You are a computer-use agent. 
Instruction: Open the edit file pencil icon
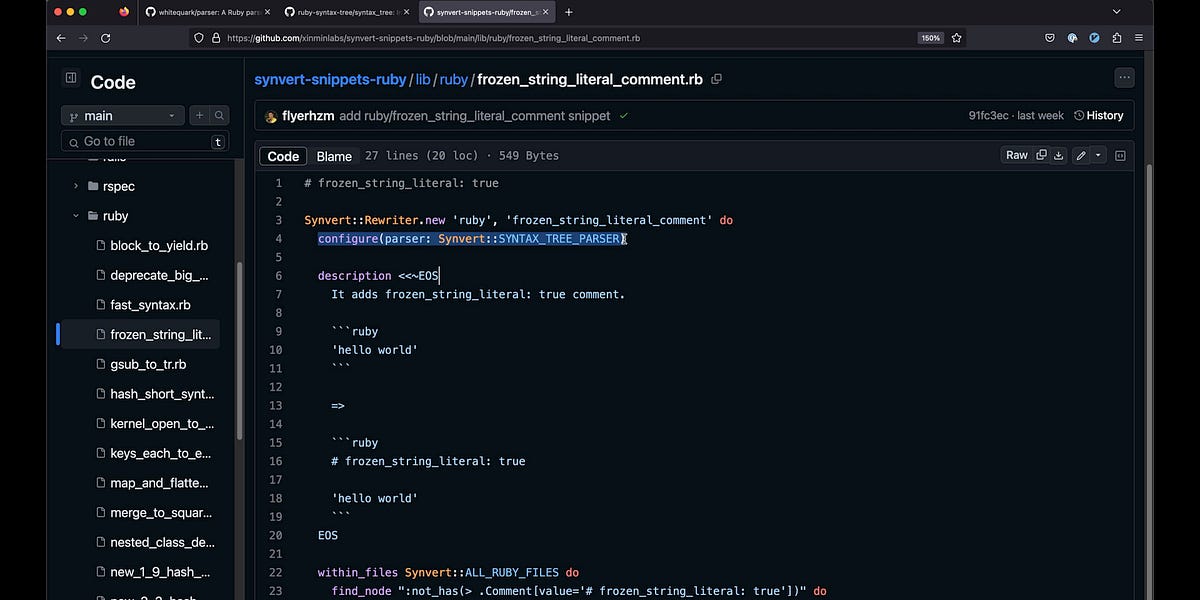pyautogui.click(x=1079, y=155)
